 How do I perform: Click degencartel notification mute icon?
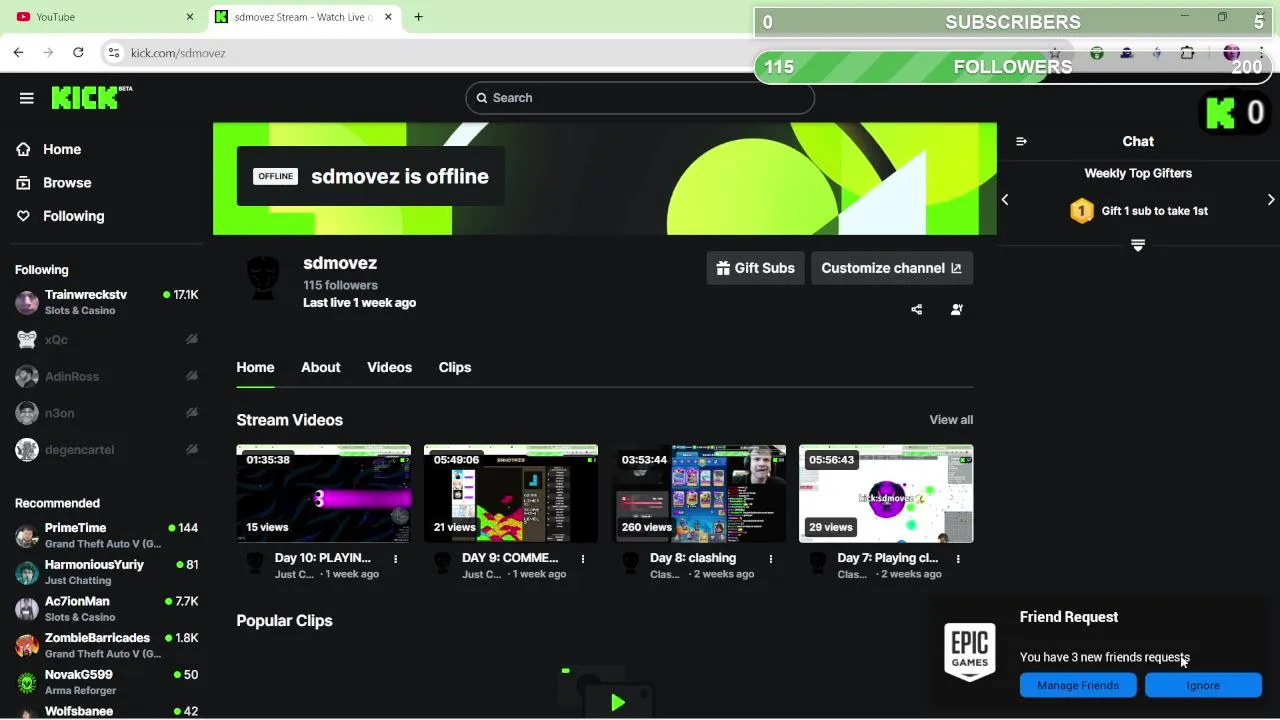click(x=191, y=450)
